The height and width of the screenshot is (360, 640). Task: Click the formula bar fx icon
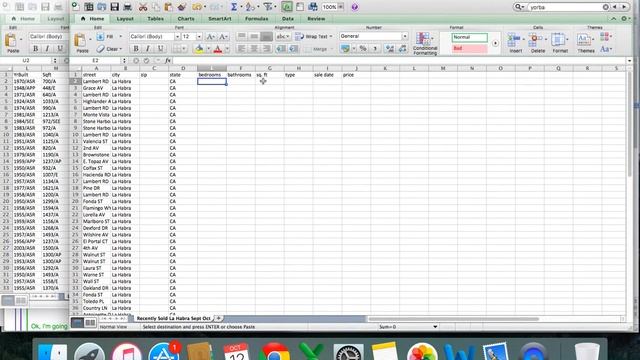pyautogui.click(x=168, y=60)
